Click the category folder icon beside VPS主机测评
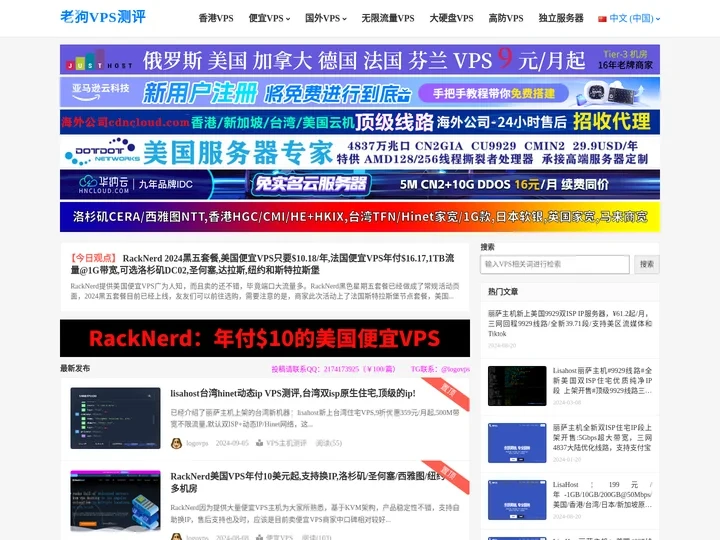720x540 pixels. coord(259,443)
